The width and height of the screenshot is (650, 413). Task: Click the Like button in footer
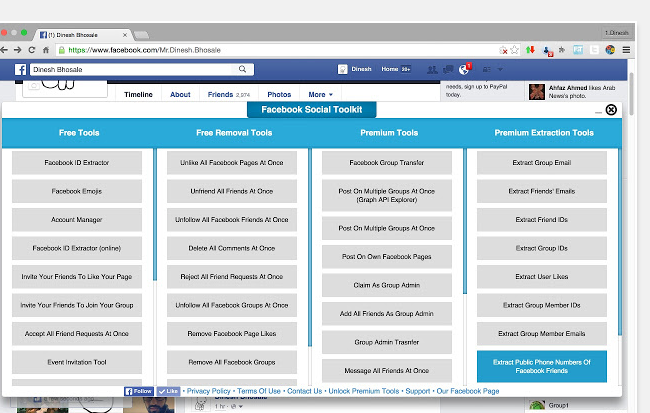(x=168, y=391)
